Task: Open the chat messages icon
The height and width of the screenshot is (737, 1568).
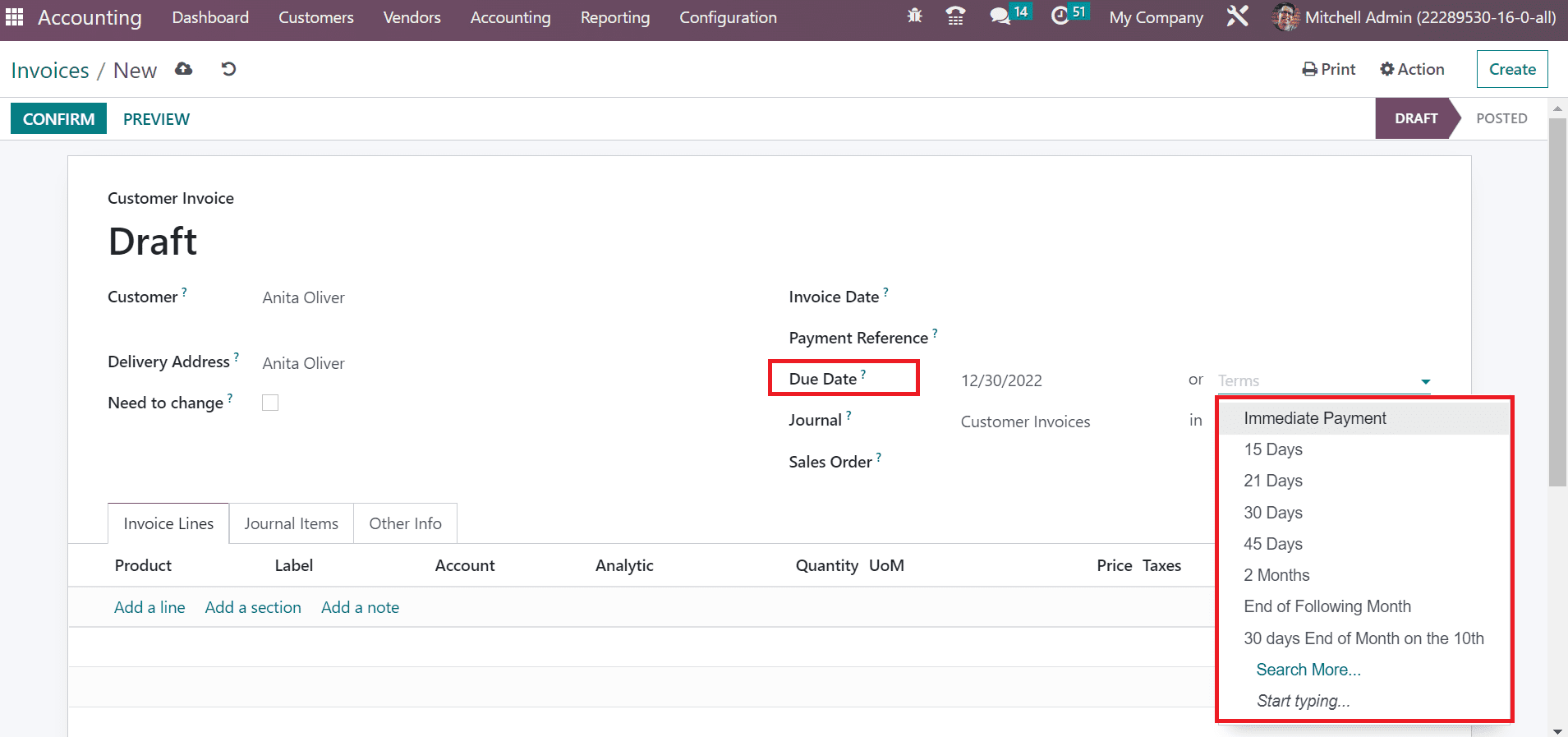Action: [1000, 16]
